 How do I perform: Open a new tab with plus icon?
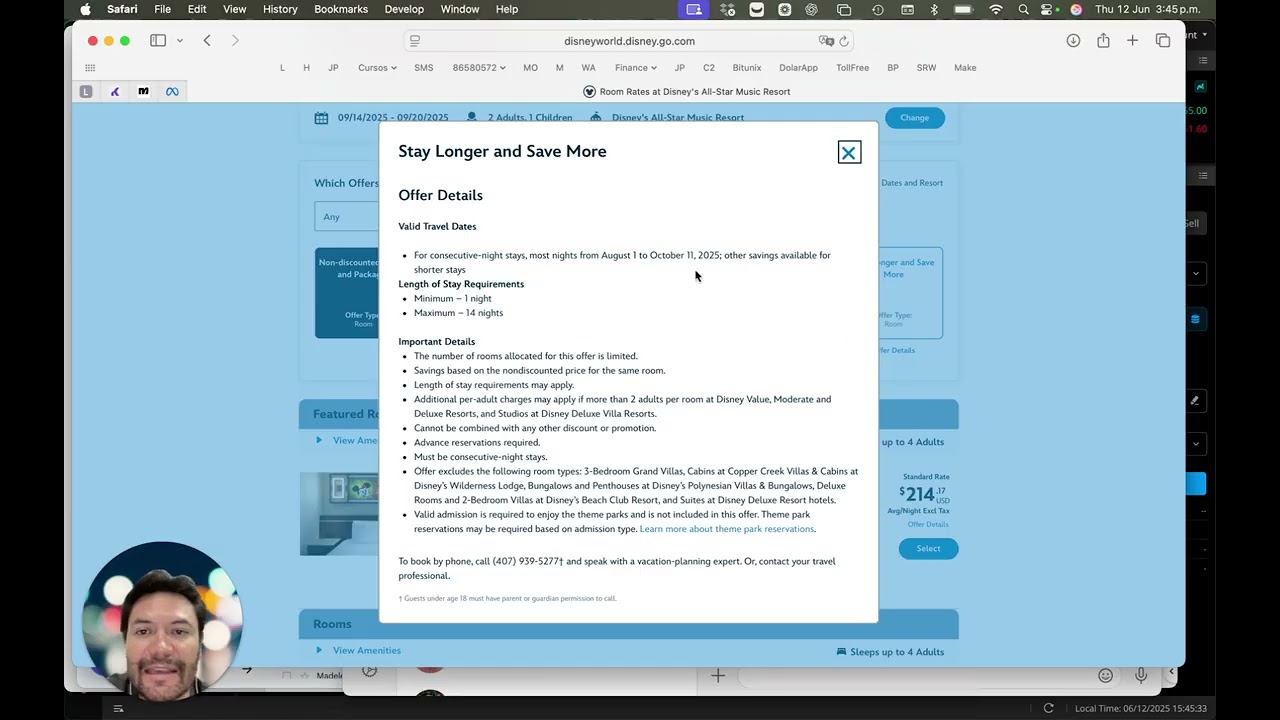(x=1132, y=41)
